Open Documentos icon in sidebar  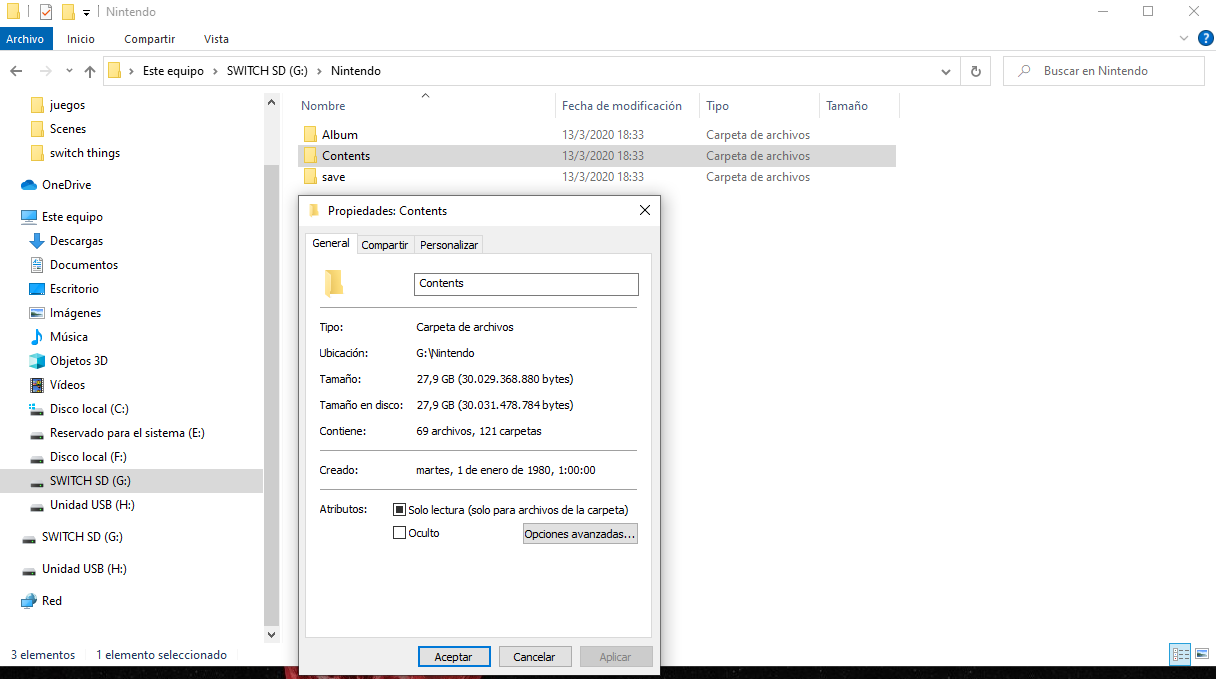[x=37, y=265]
